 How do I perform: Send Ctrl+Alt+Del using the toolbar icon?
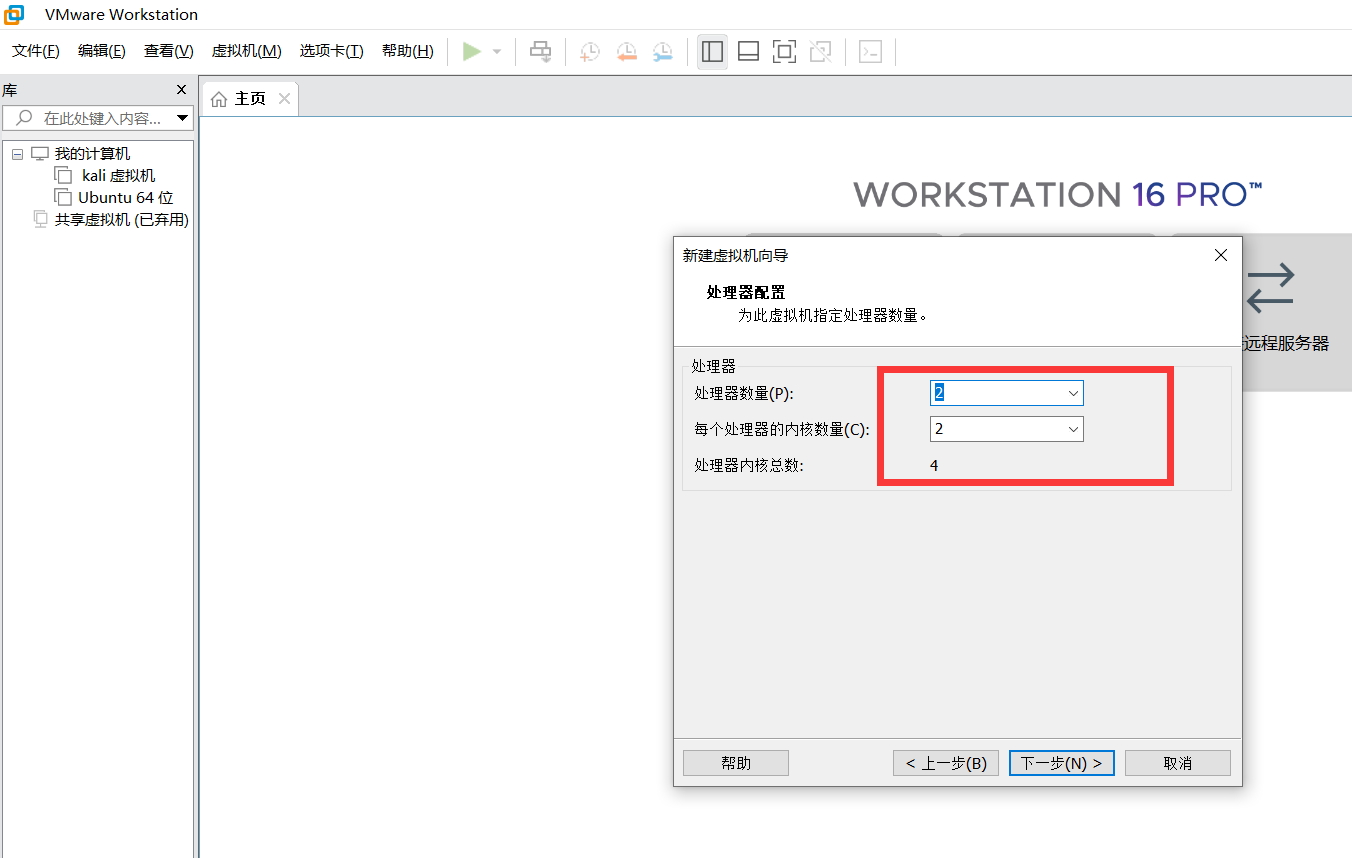point(541,51)
